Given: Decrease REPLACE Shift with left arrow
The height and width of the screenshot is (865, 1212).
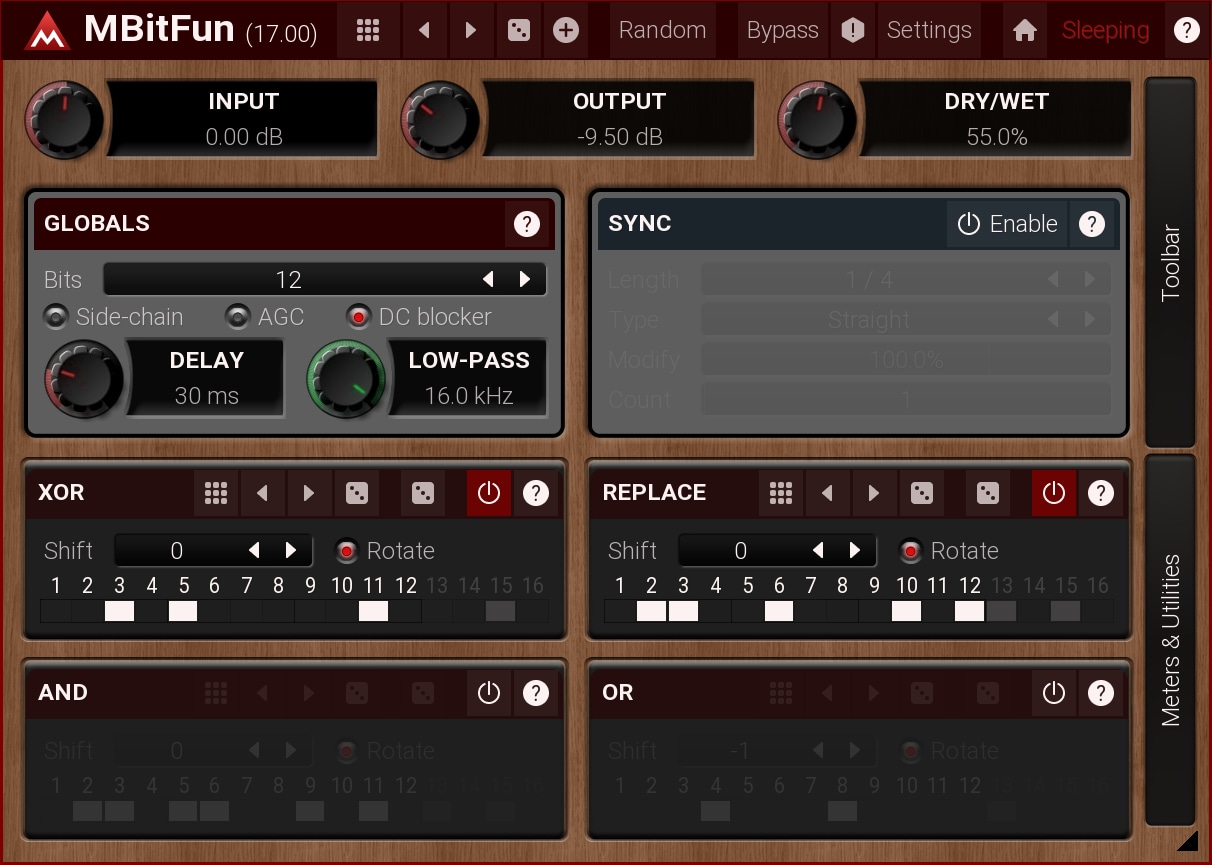Looking at the screenshot, I should [818, 550].
